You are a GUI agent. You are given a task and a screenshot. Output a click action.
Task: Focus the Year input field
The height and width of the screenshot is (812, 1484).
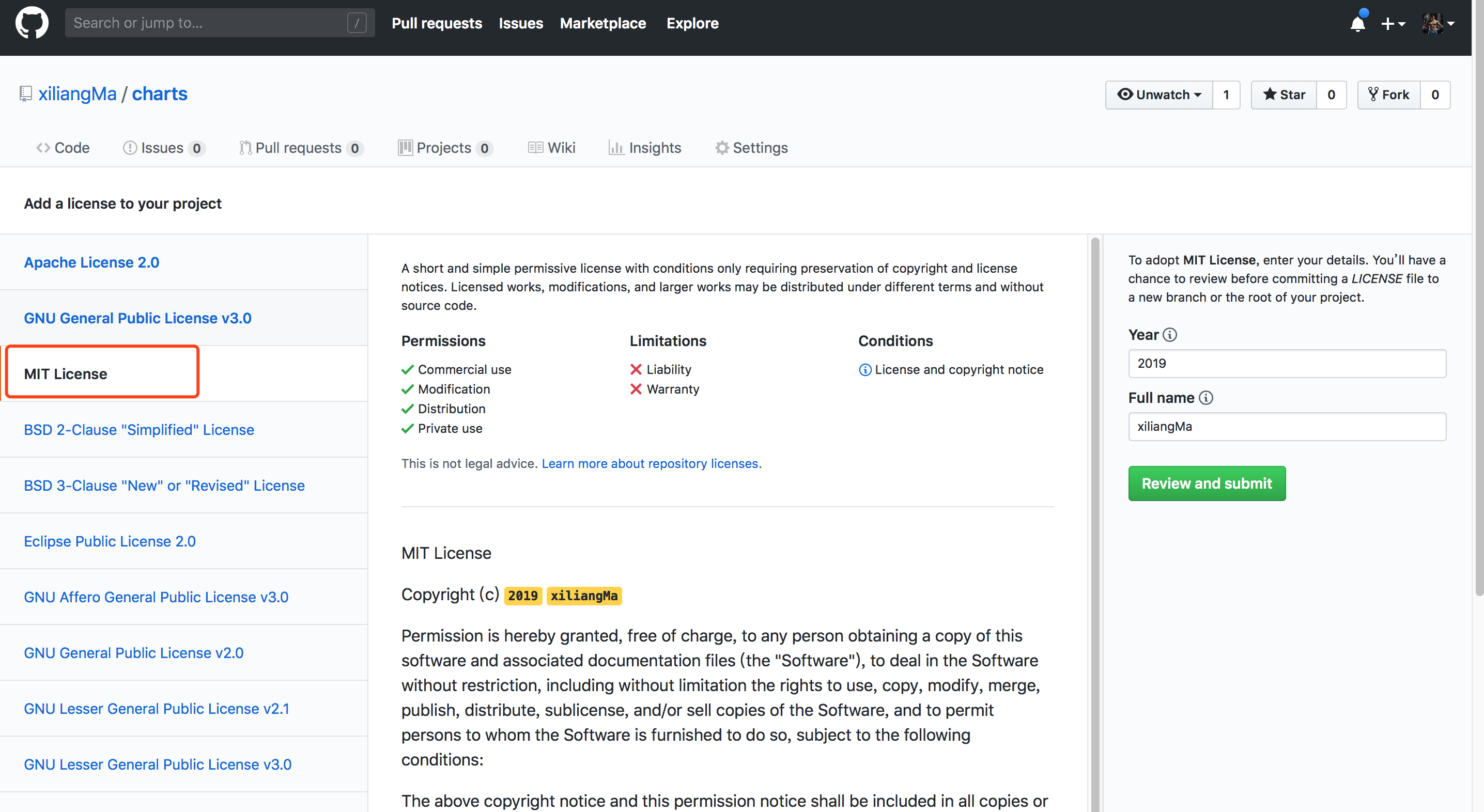pyautogui.click(x=1287, y=363)
